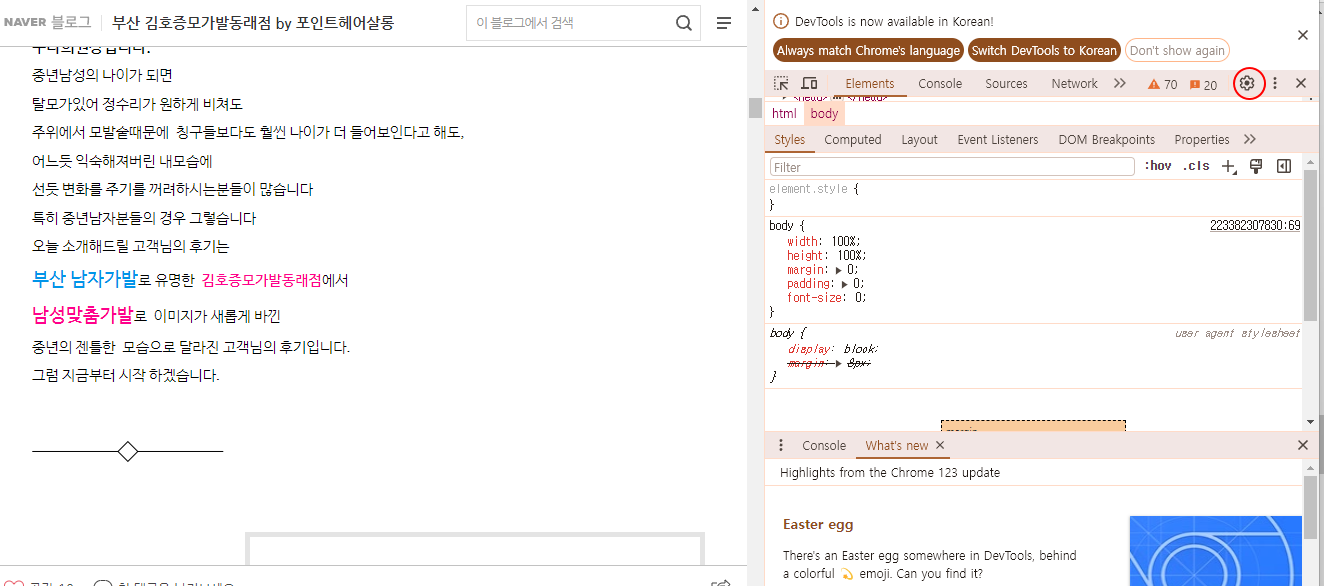The image size is (1324, 586).
Task: Focus the Styles Filter input
Action: click(x=952, y=167)
